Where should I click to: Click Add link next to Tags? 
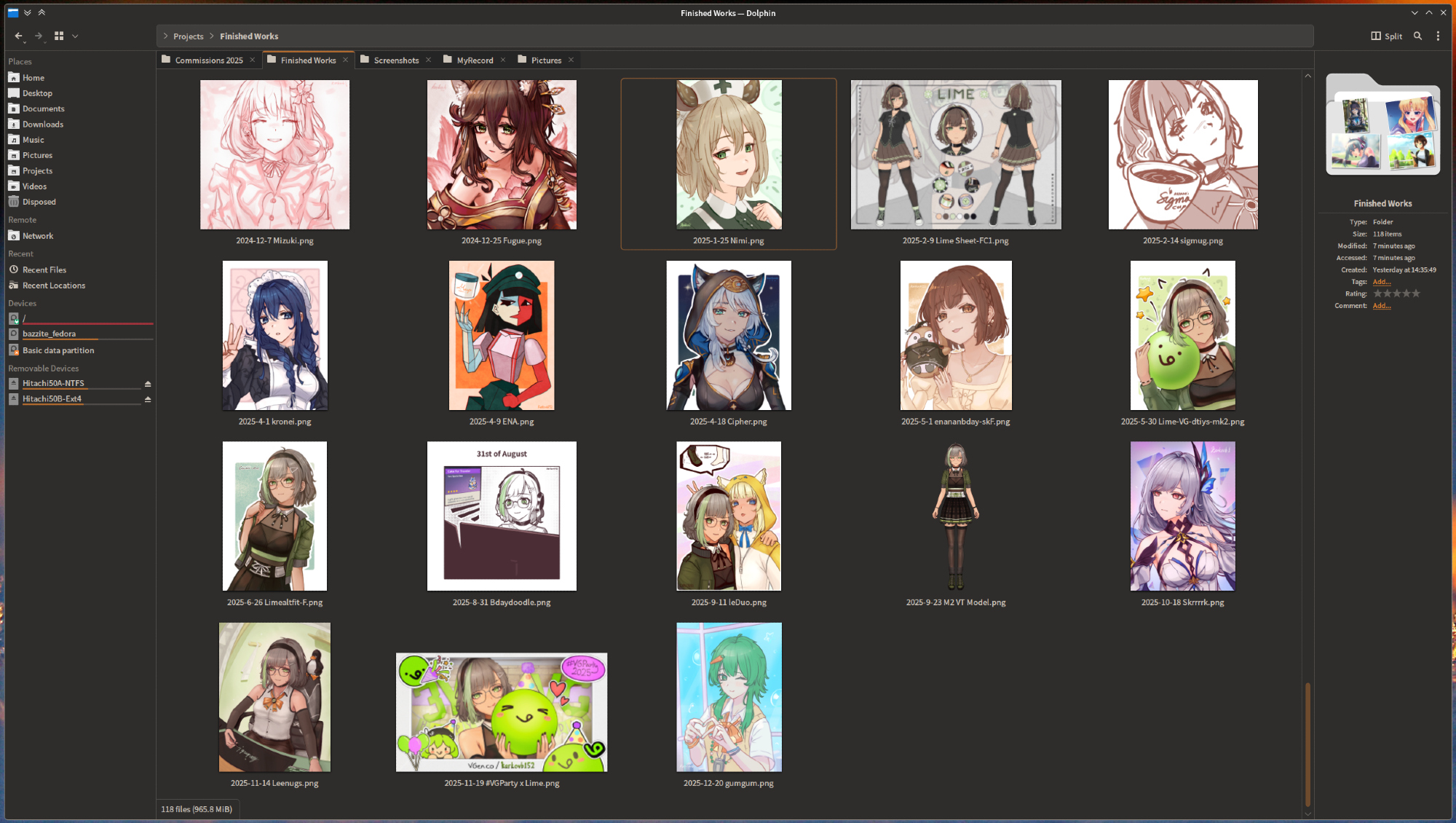tap(1381, 282)
